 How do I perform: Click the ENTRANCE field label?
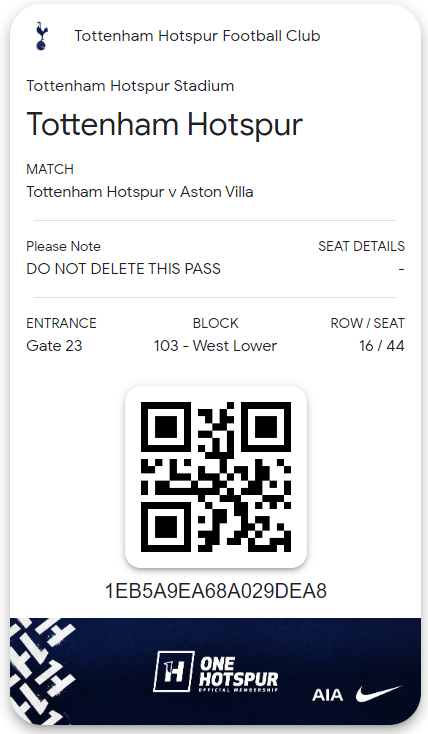[x=61, y=323]
